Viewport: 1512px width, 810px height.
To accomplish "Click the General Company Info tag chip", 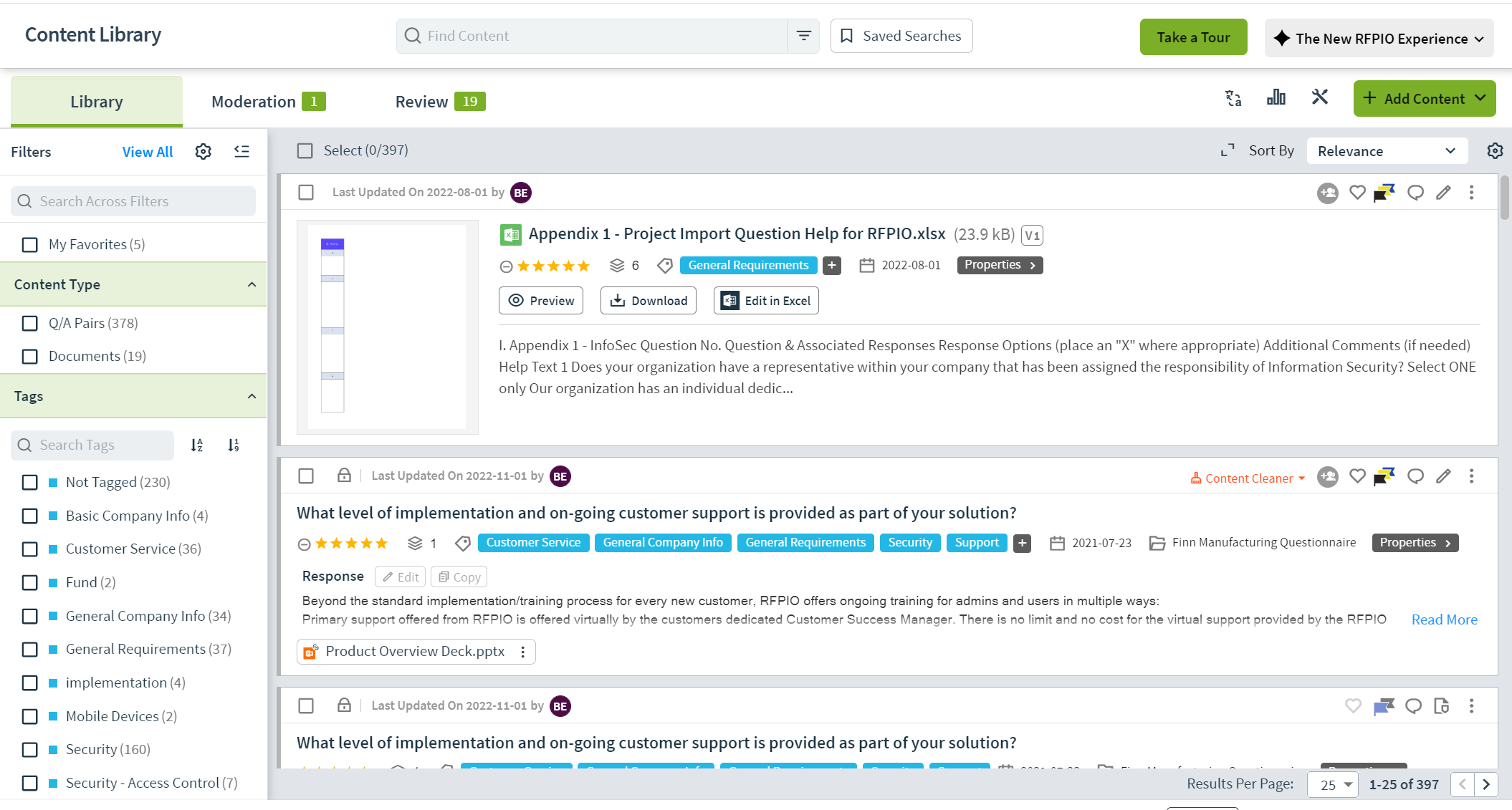I will (663, 543).
